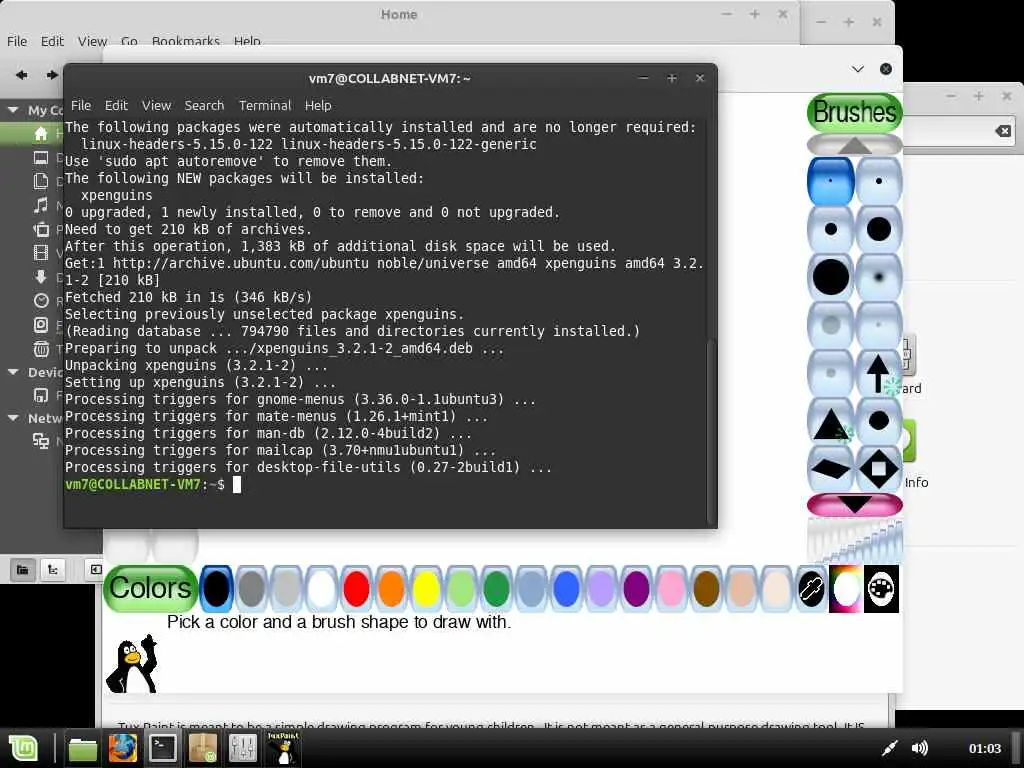This screenshot has height=768, width=1024.
Task: Pick the purple color swatch
Action: (636, 589)
